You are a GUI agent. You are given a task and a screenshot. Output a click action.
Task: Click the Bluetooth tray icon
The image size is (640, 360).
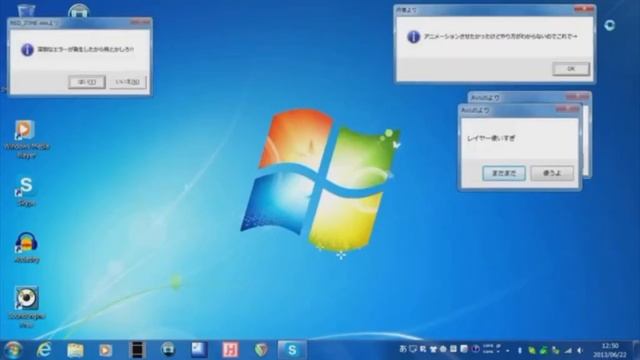coord(519,350)
